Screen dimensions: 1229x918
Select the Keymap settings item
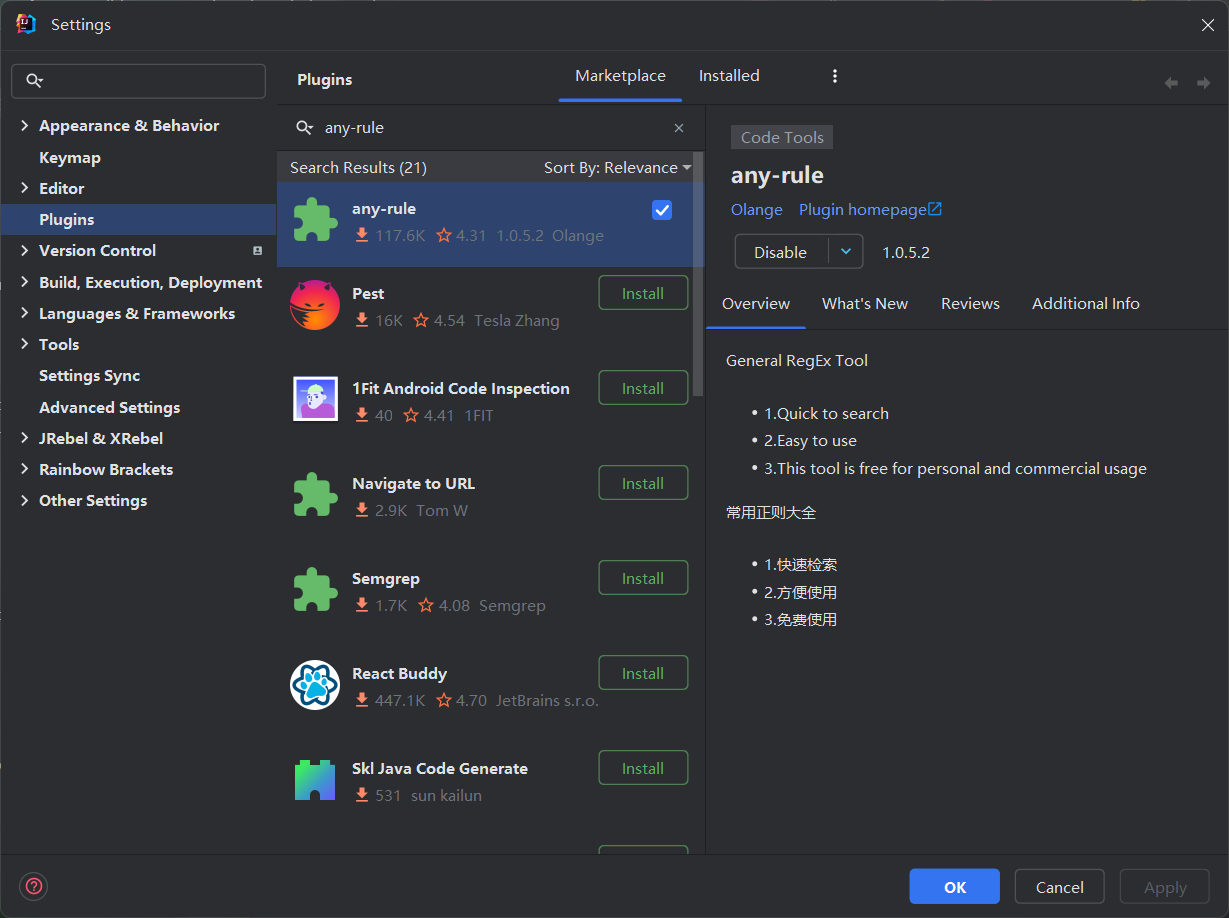[x=70, y=158]
